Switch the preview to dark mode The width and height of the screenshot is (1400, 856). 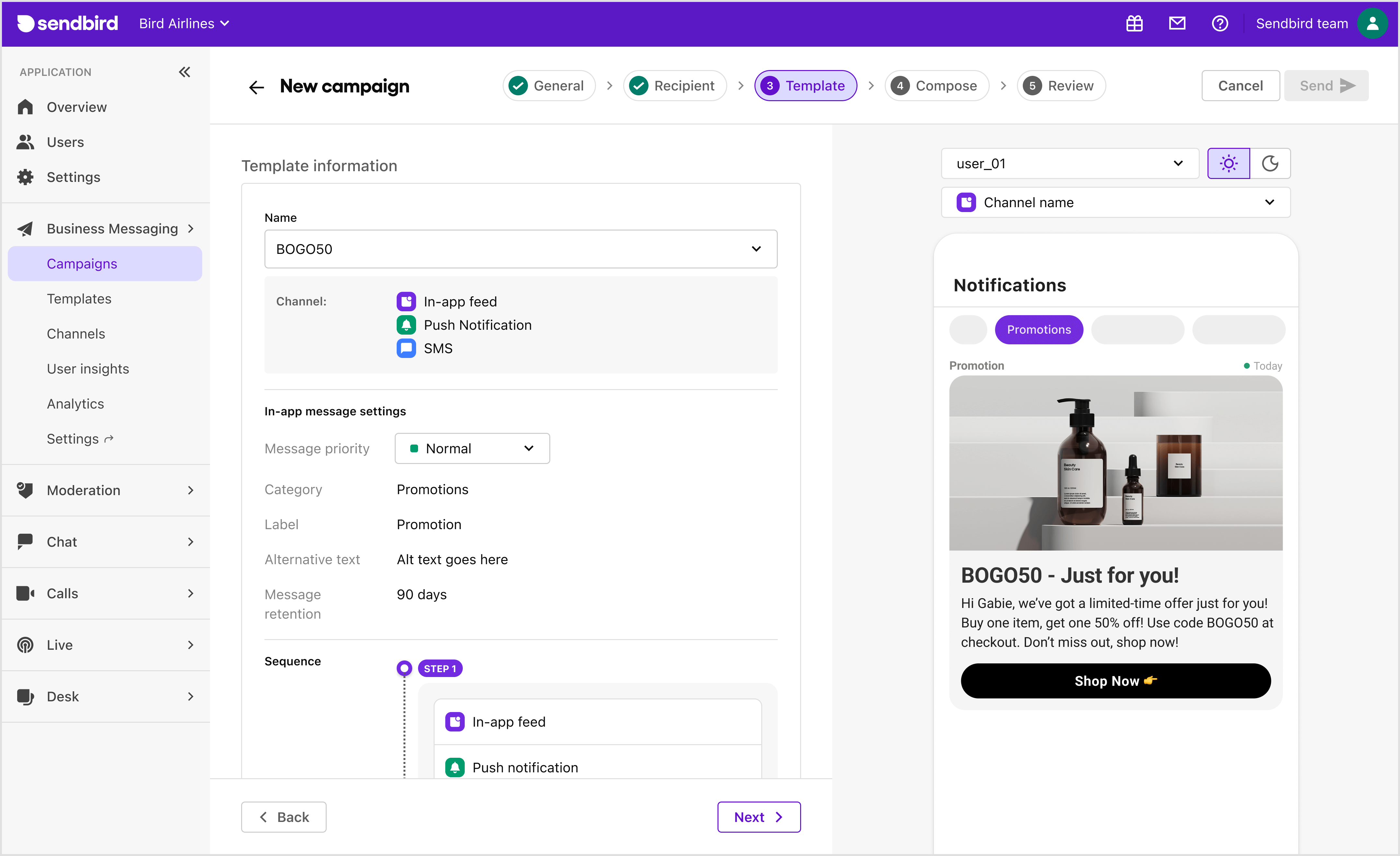pyautogui.click(x=1270, y=164)
